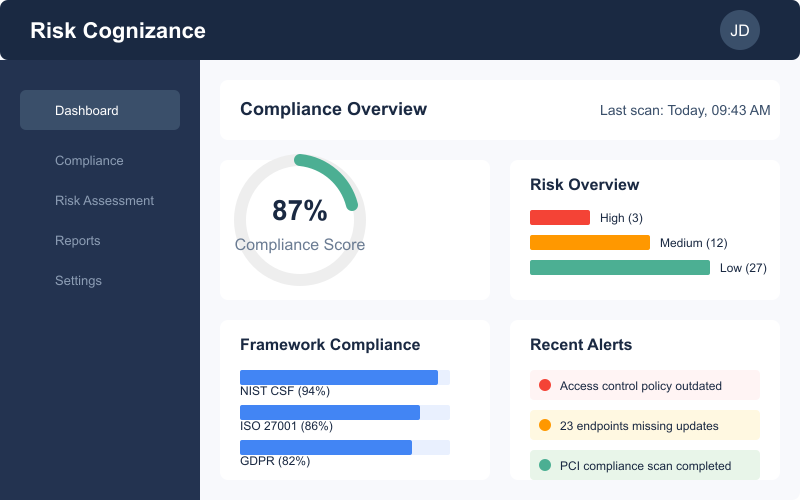Click green dot on PCI scan alert

coord(545,465)
